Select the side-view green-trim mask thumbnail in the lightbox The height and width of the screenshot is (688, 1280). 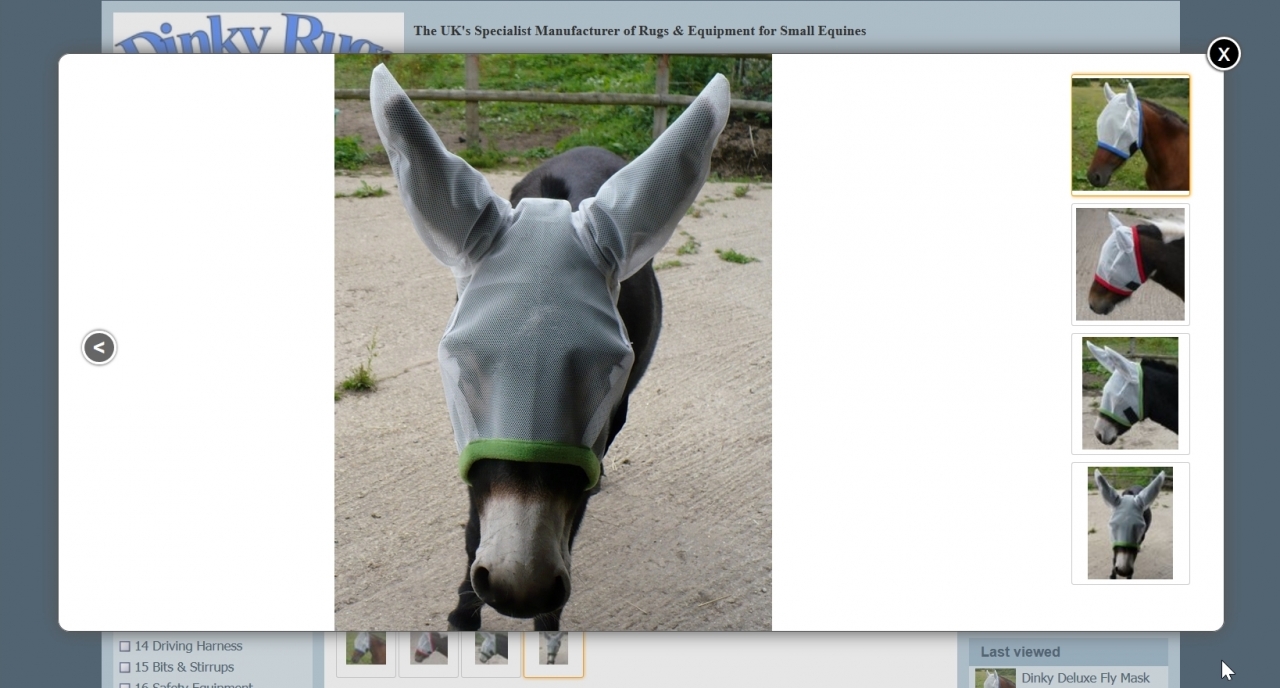(x=1130, y=393)
